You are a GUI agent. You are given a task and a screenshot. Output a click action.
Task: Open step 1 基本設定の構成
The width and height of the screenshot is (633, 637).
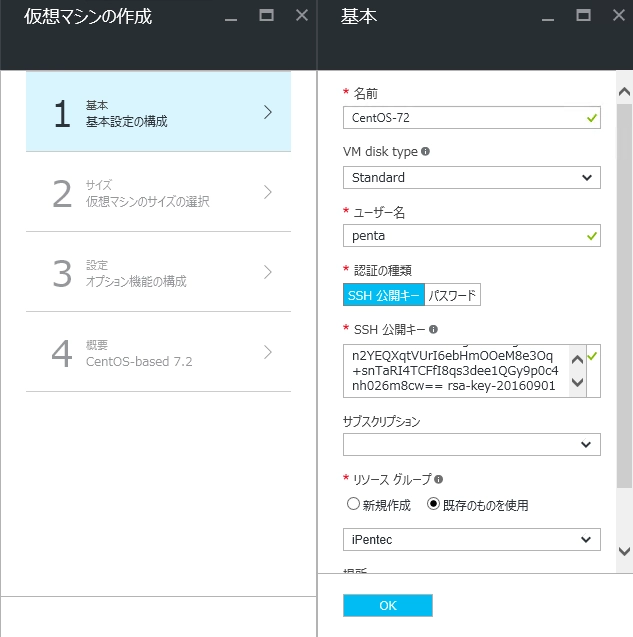(x=158, y=112)
